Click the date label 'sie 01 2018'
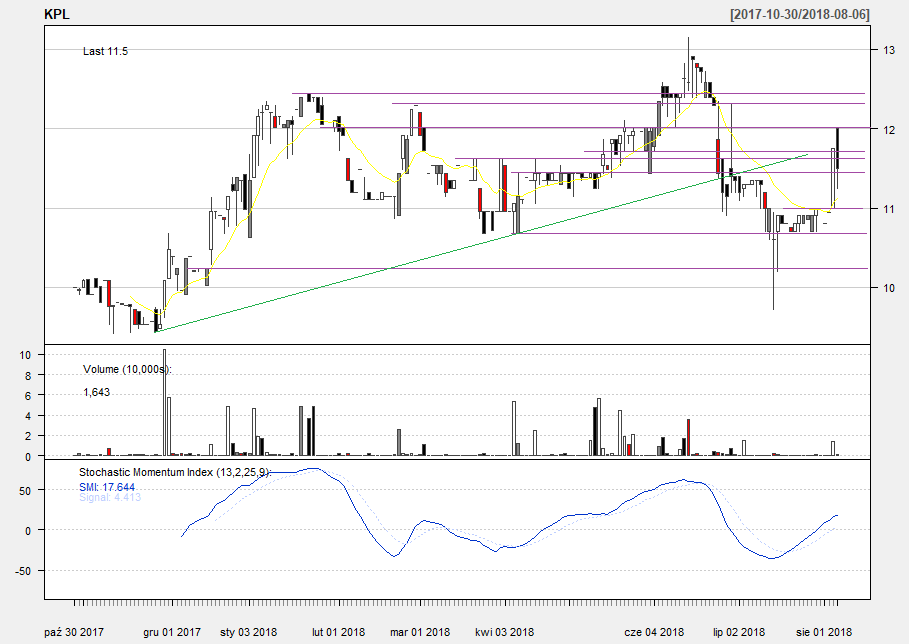909x644 pixels. [x=824, y=632]
